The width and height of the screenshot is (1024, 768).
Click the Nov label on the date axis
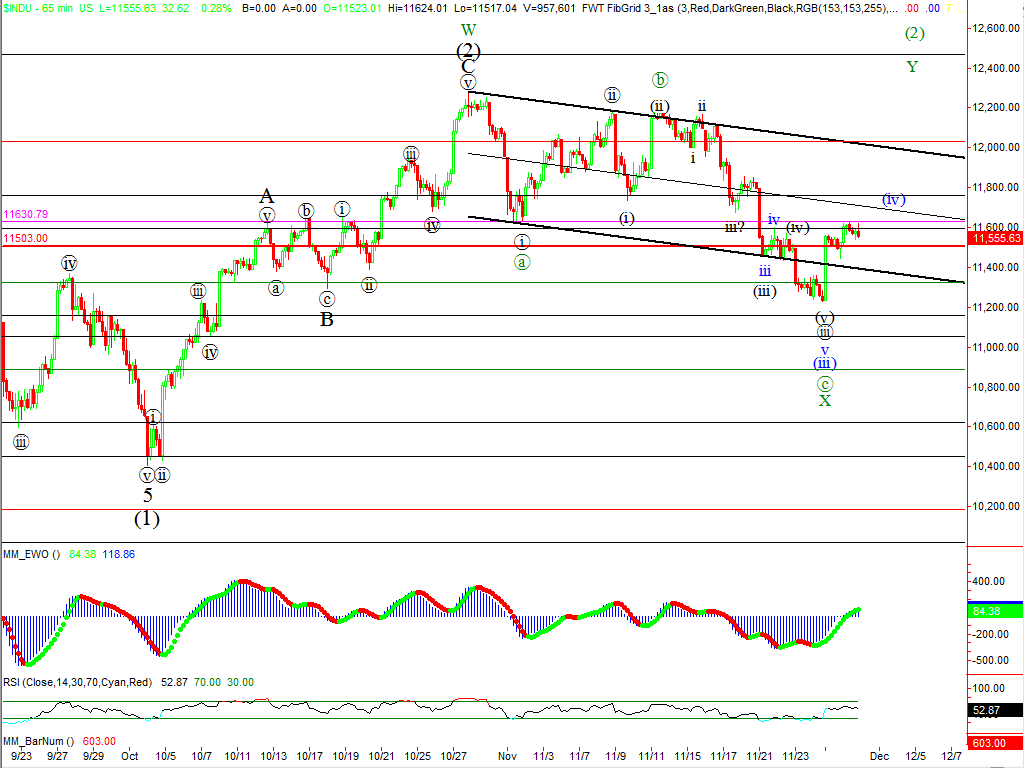click(508, 757)
